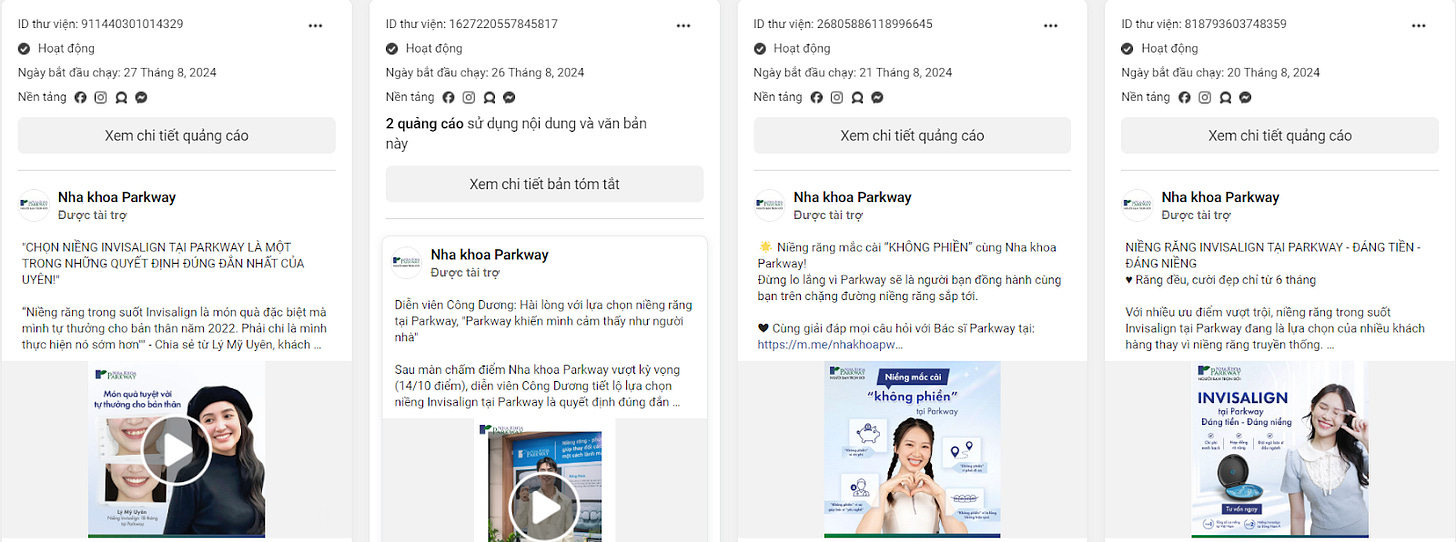Click "Xem chi tiết quảng cáo" for ad 911440301014329
Screen dimensions: 1456x542
177,136
